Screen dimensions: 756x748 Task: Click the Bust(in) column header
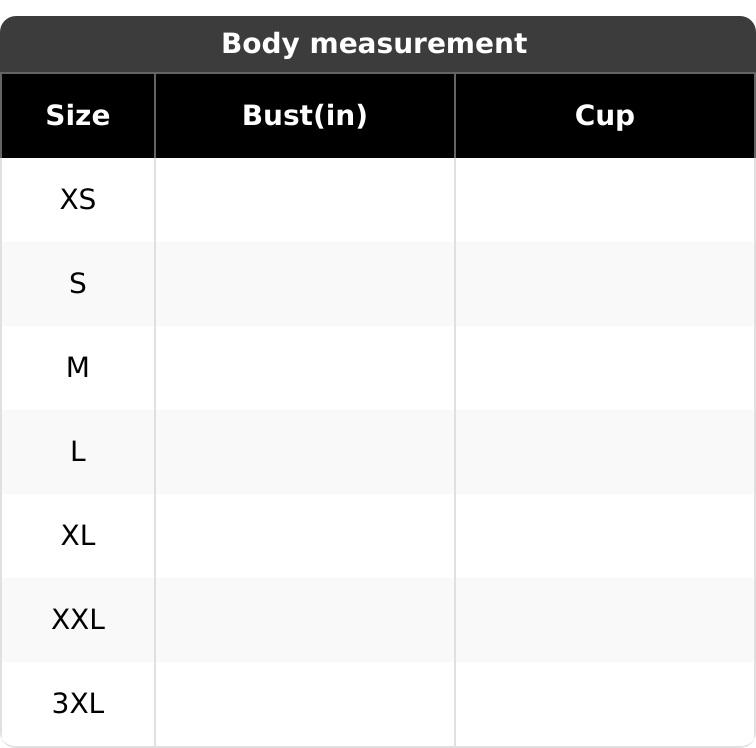[305, 116]
